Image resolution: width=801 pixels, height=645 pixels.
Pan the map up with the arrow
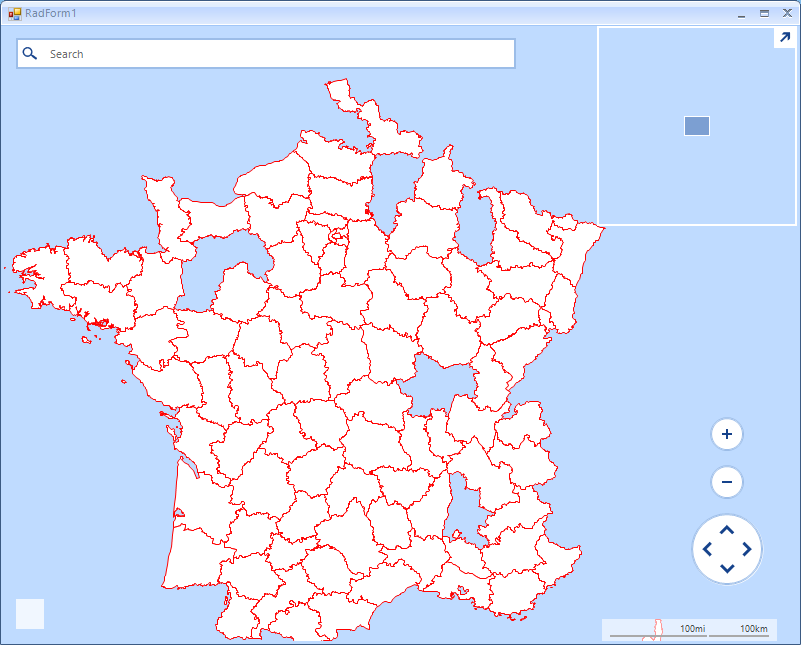[x=727, y=531]
